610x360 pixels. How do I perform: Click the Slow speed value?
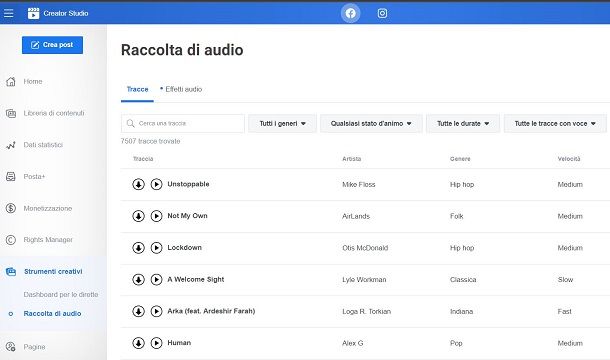tap(565, 279)
